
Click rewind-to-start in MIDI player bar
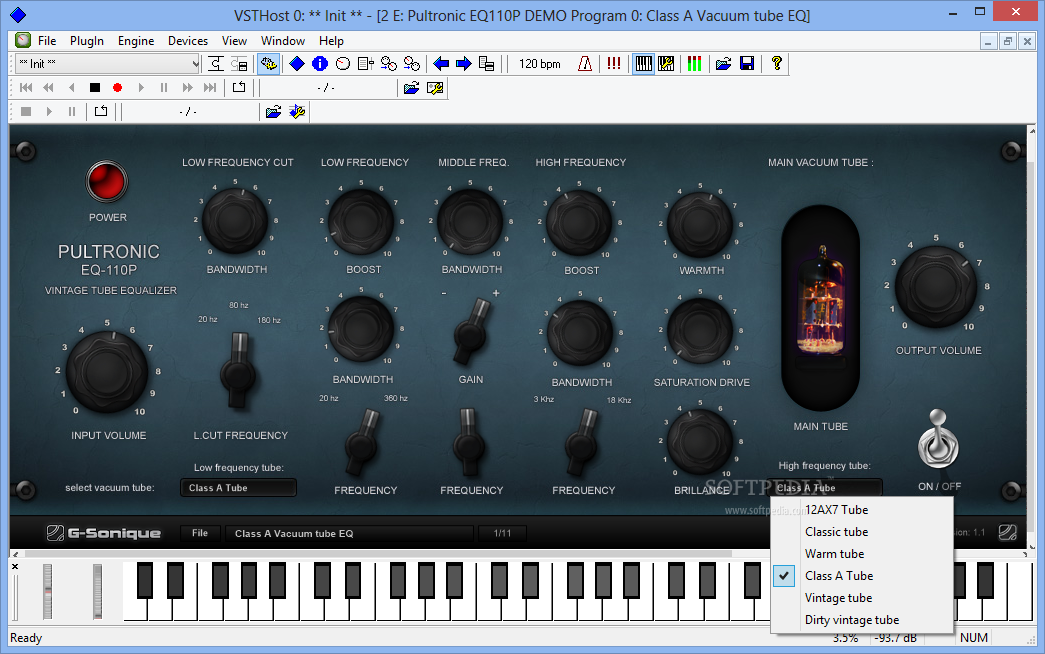click(26, 87)
